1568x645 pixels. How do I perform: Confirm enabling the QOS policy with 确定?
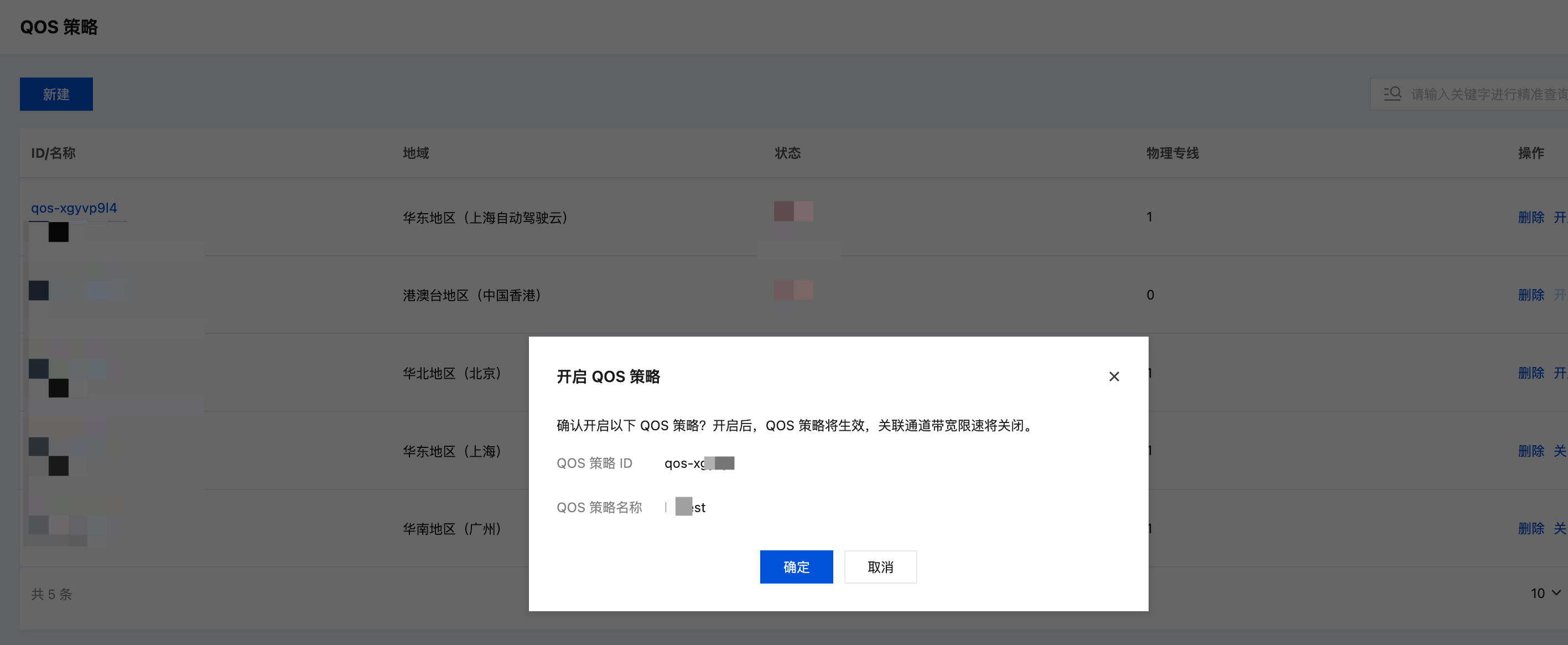pos(796,567)
